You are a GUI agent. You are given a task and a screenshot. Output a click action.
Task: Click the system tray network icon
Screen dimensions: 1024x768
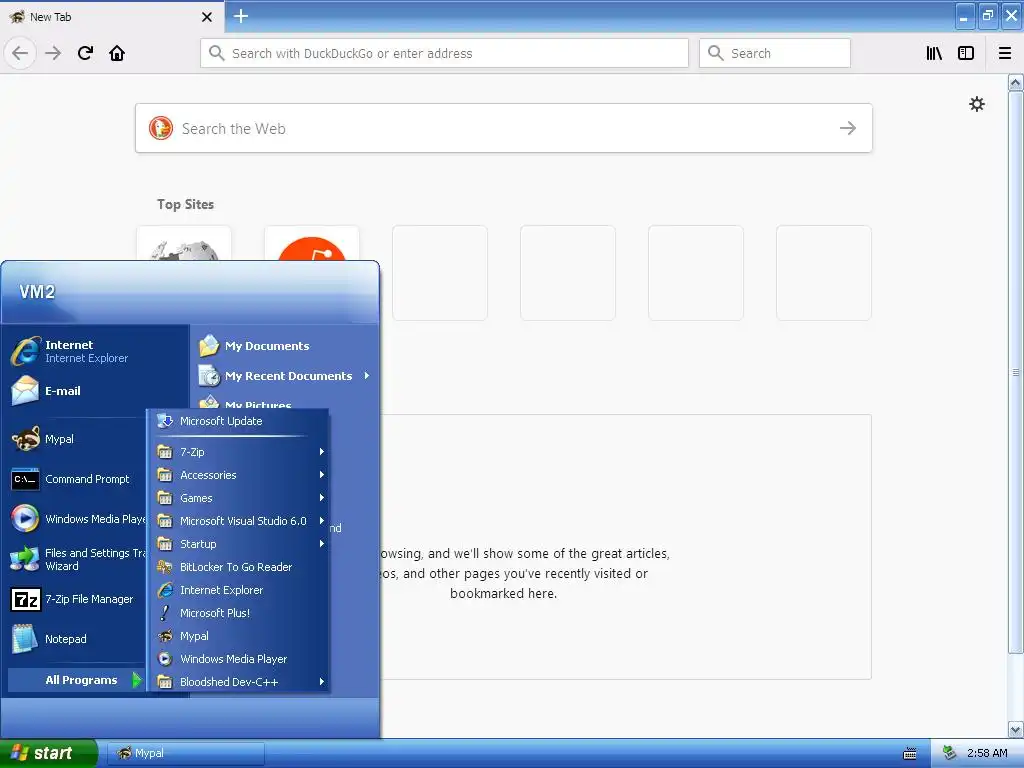pyautogui.click(x=949, y=753)
